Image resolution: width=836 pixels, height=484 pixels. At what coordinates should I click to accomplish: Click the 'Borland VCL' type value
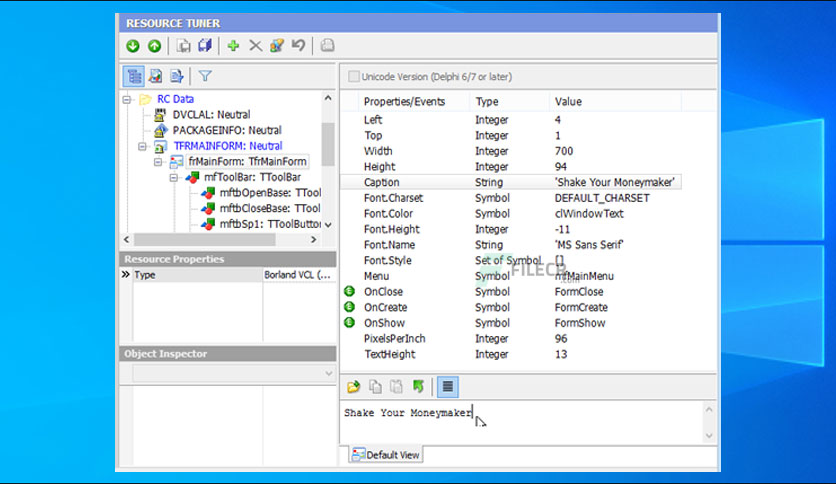pyautogui.click(x=298, y=275)
